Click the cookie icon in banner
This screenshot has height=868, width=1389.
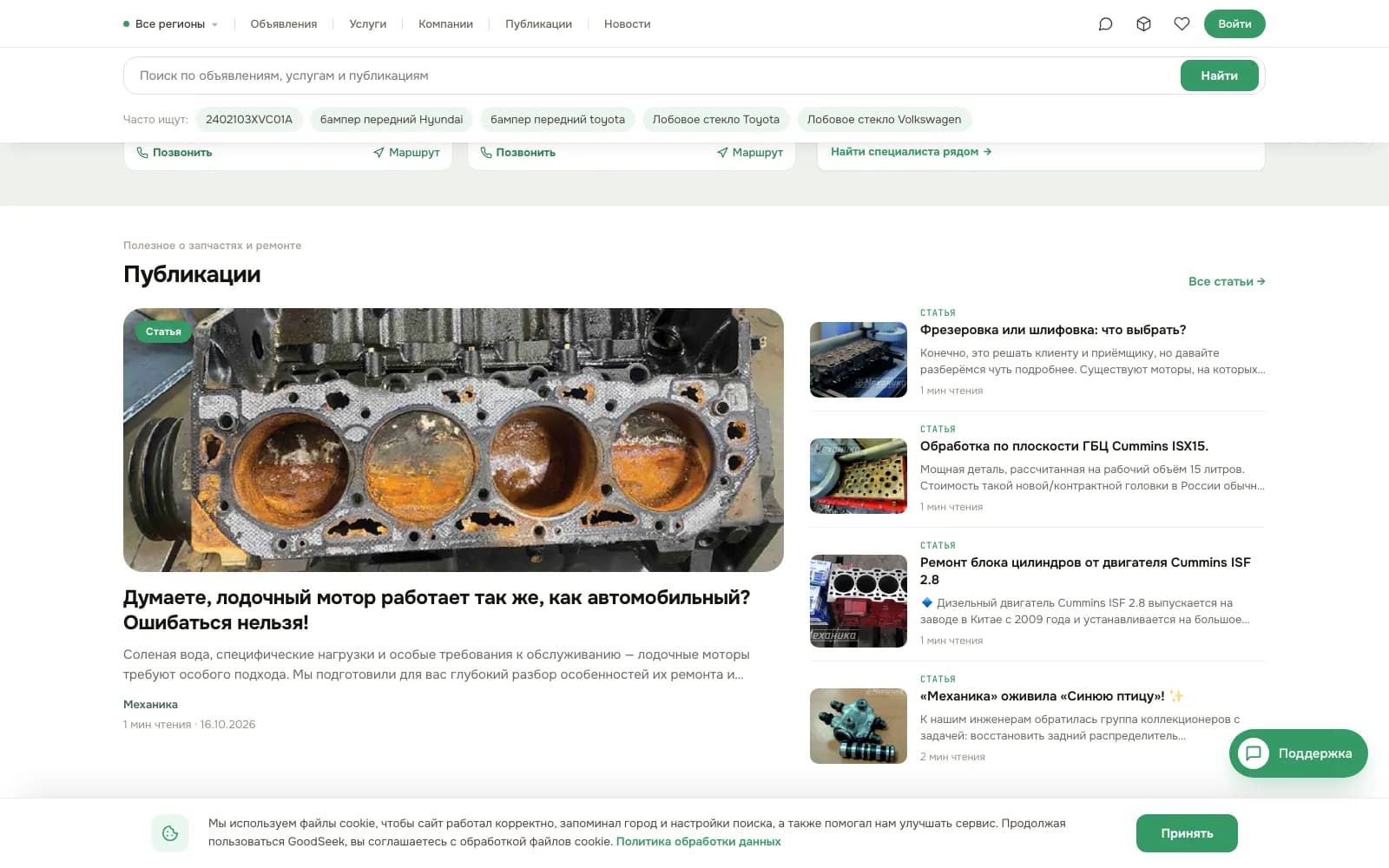[170, 833]
